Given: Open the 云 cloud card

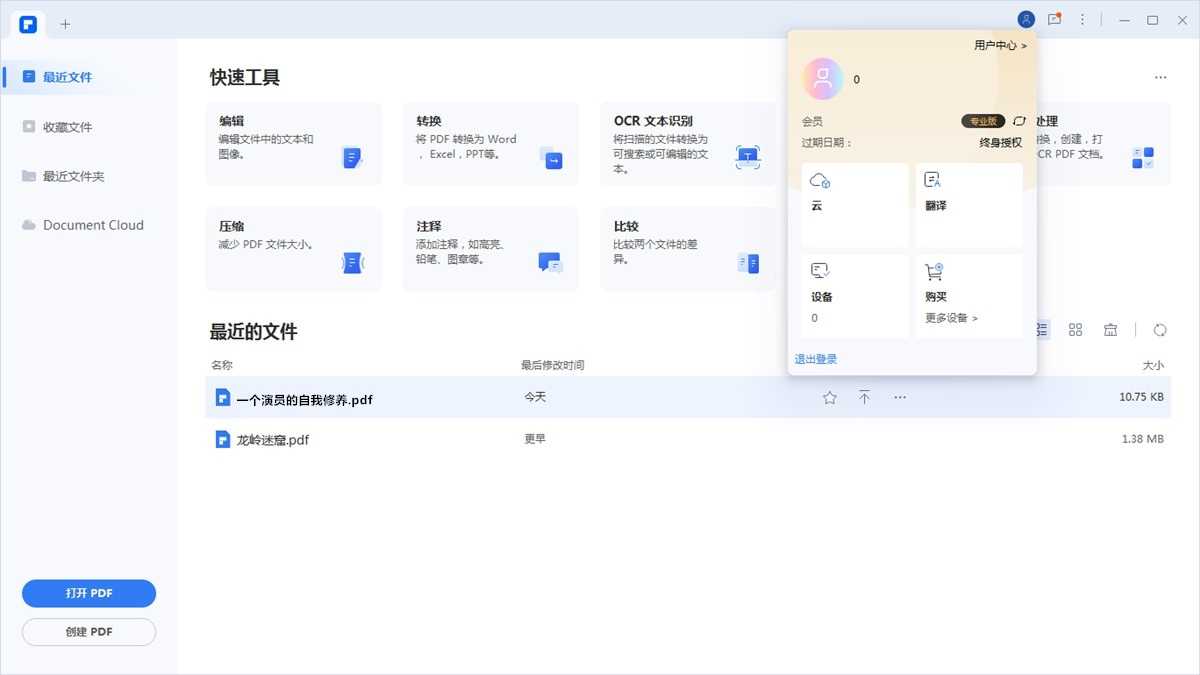Looking at the screenshot, I should pos(855,205).
